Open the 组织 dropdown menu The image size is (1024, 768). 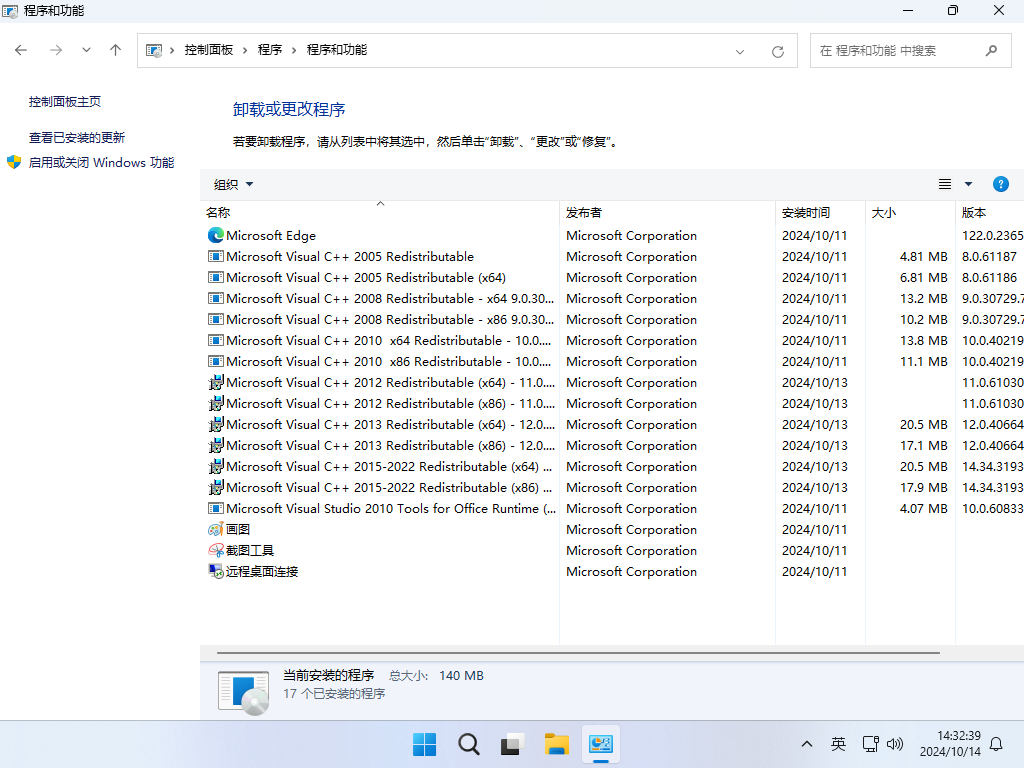point(233,185)
